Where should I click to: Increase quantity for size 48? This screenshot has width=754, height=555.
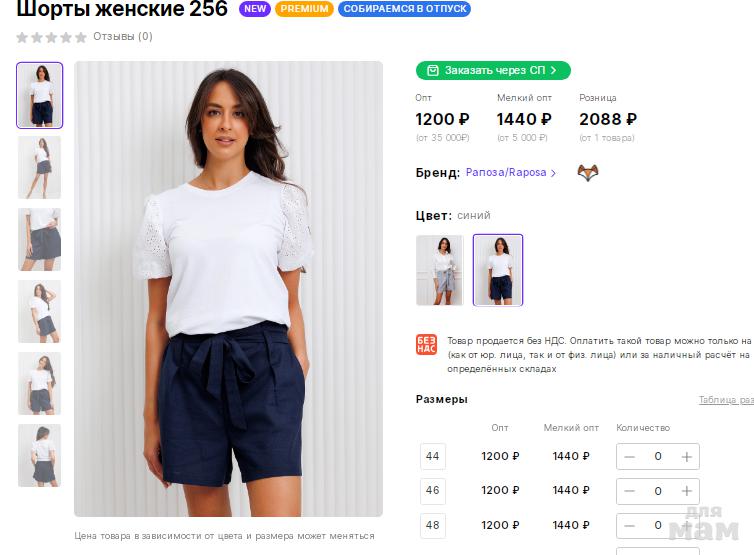tap(687, 525)
